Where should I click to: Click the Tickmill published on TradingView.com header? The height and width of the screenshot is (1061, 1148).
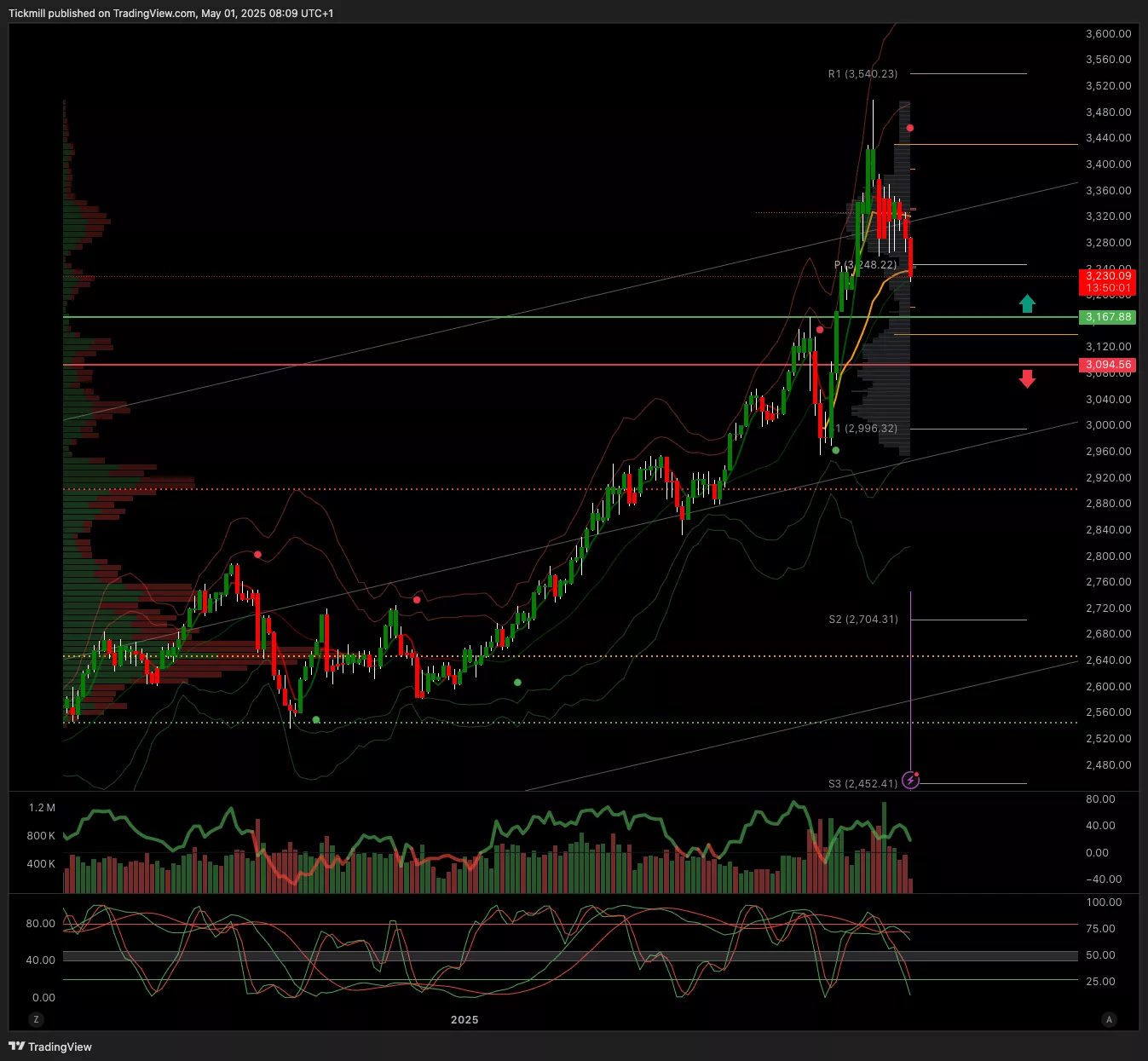170,14
